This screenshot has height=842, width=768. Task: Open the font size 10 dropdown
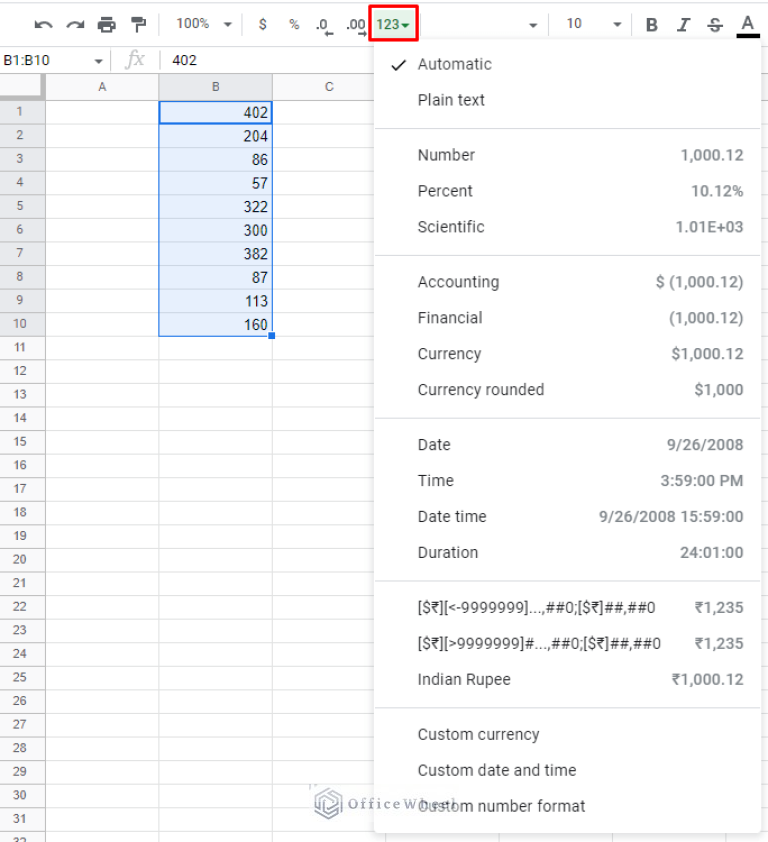(x=592, y=24)
